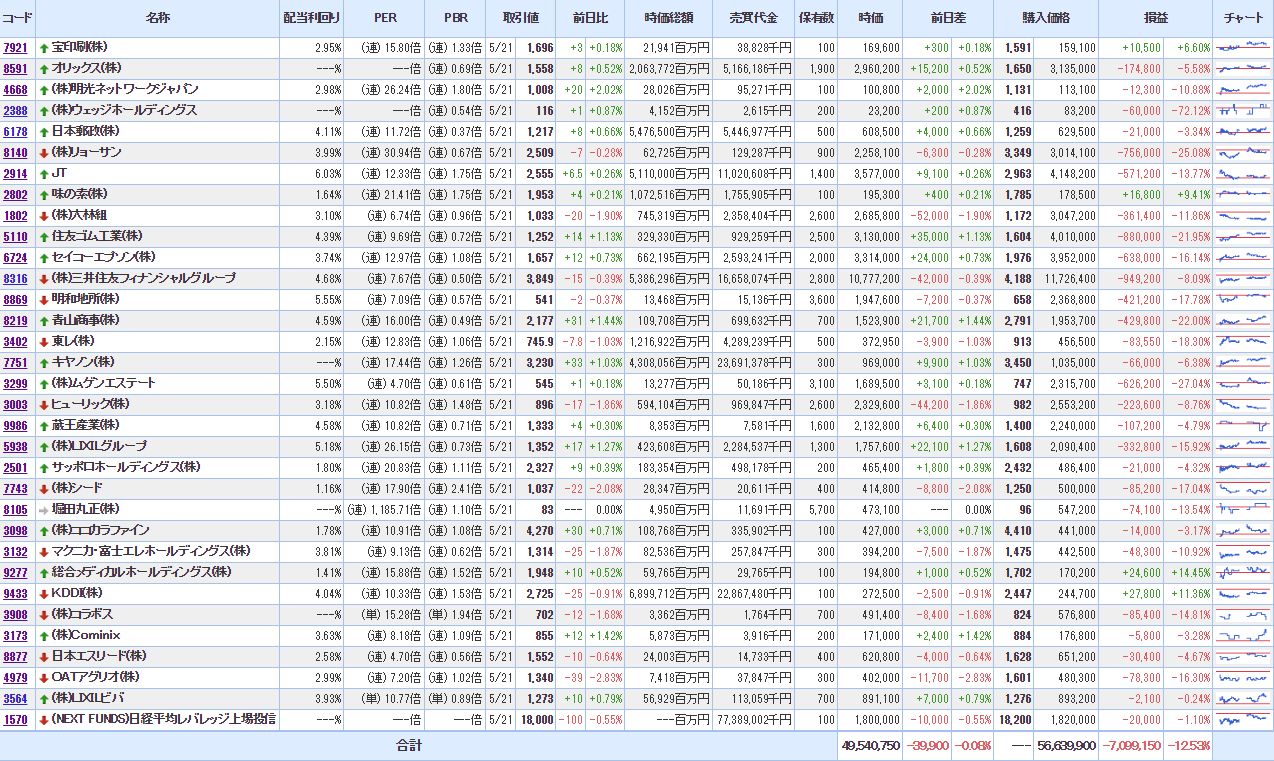The height and width of the screenshot is (761, 1274).
Task: Click the 配当利回り column header
Action: (311, 18)
